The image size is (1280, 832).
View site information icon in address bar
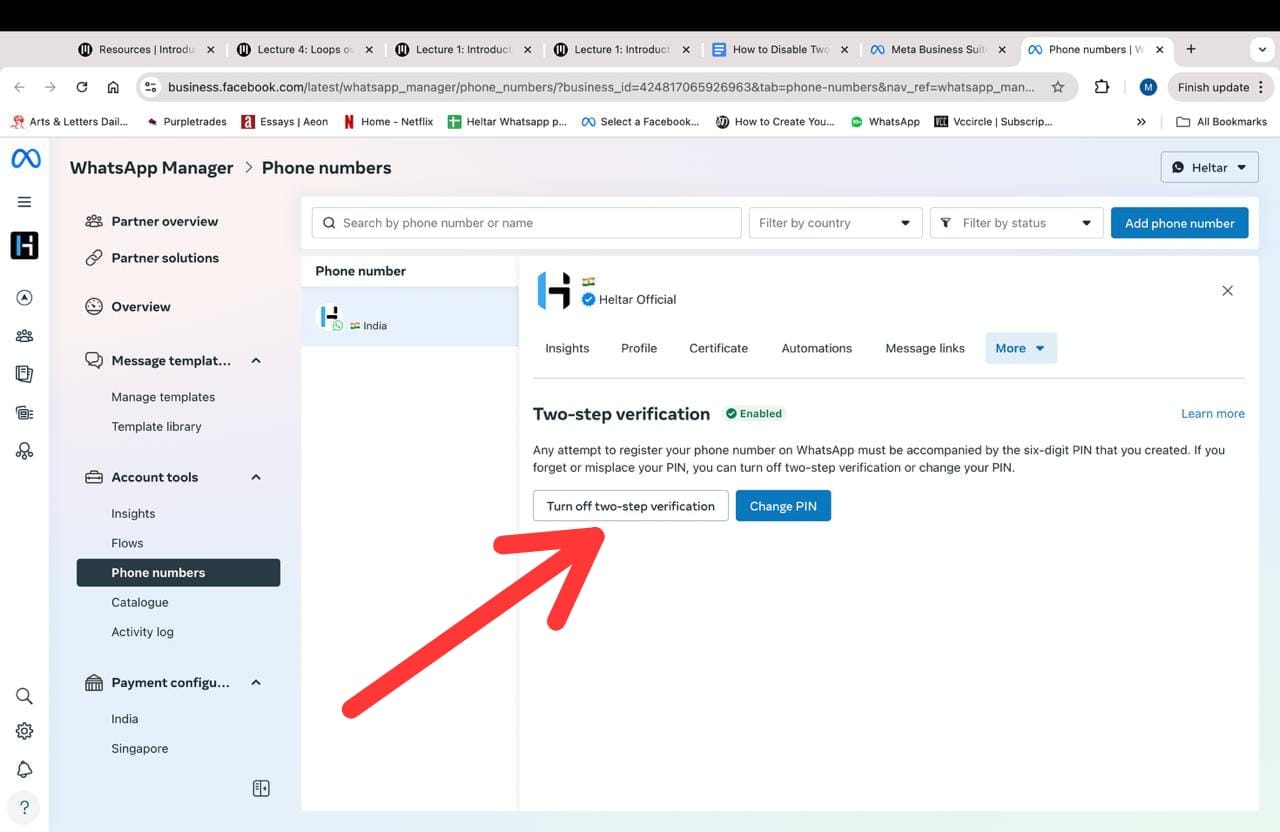151,87
